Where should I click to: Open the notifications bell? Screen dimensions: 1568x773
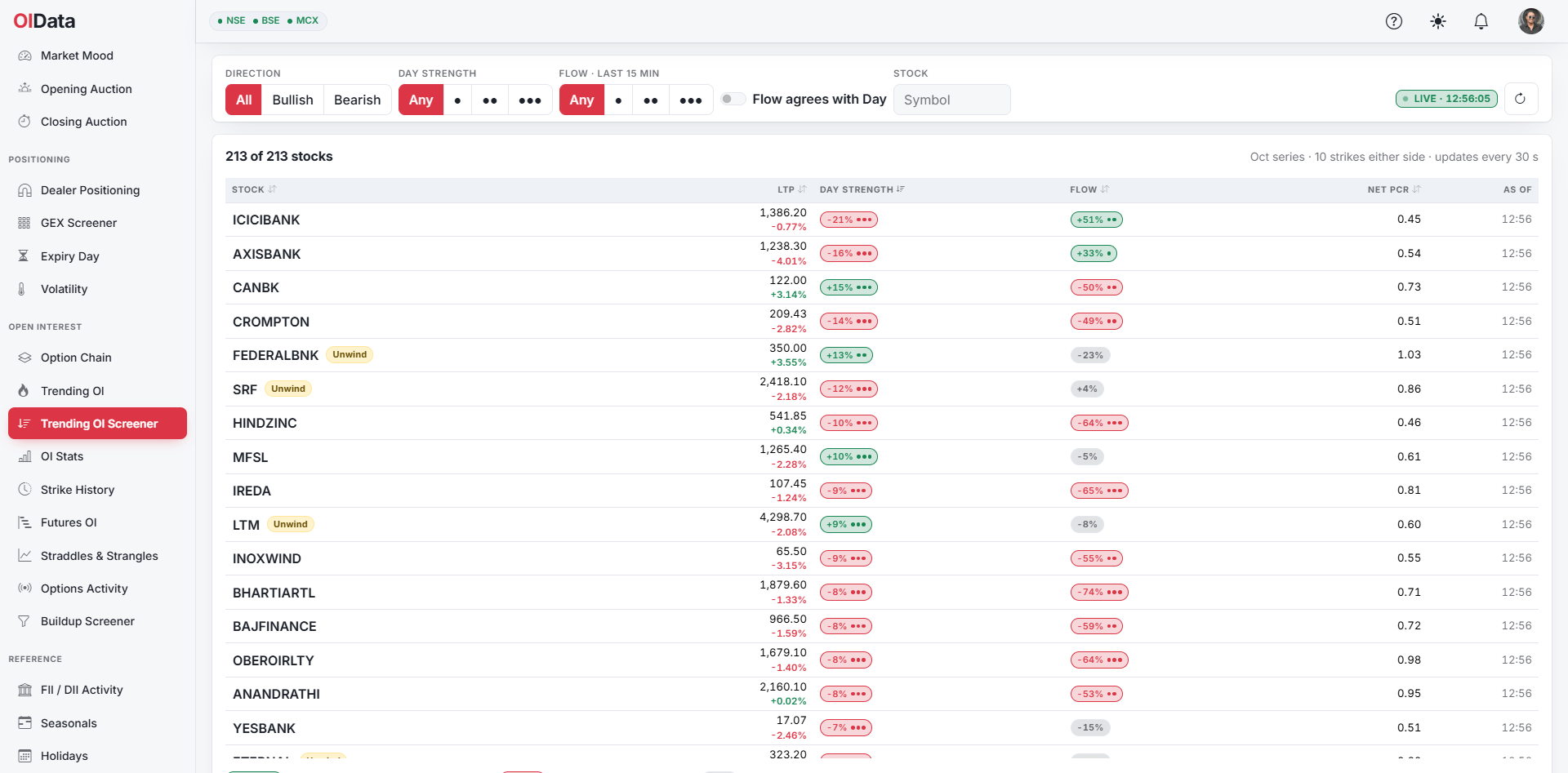tap(1481, 21)
